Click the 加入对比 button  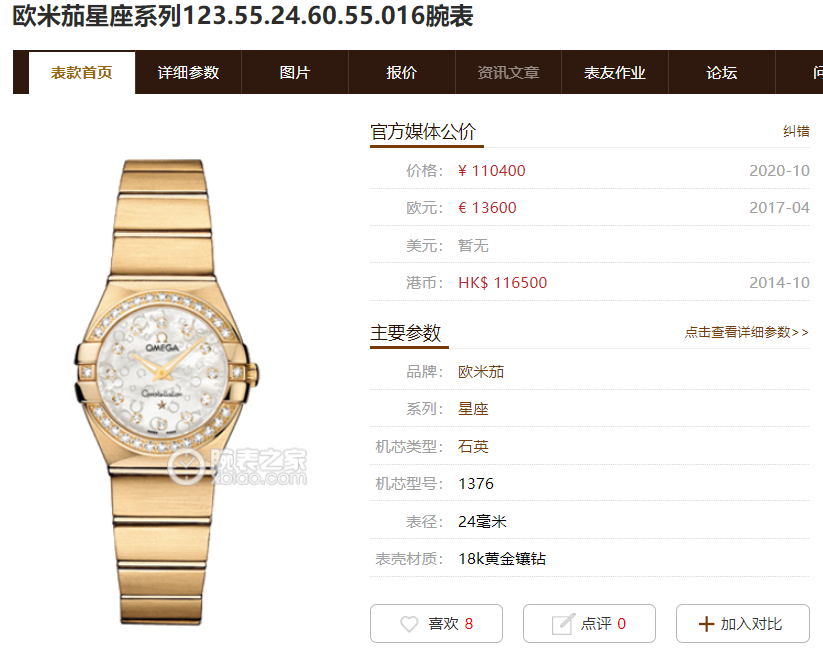tap(743, 624)
